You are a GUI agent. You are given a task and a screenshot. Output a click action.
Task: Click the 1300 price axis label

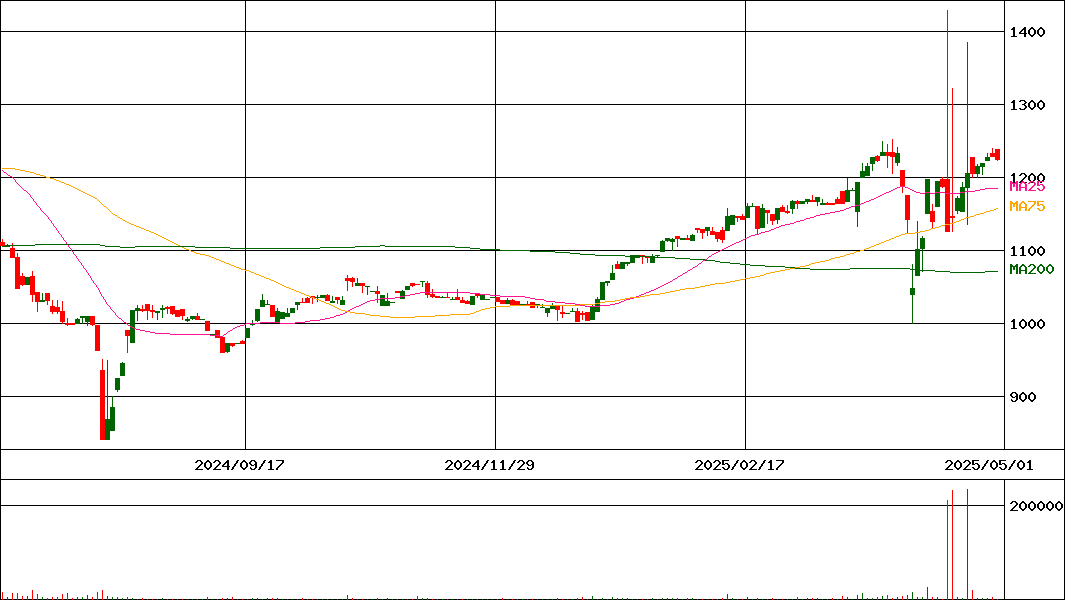1027,105
